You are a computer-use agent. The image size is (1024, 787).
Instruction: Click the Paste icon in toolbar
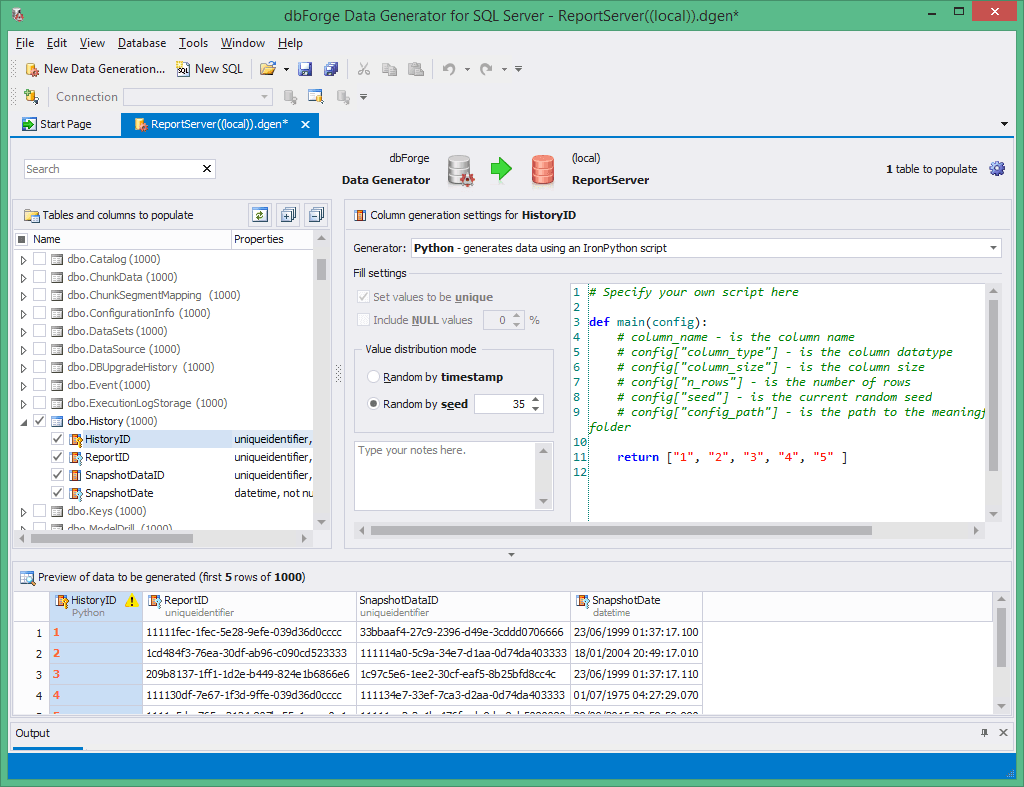416,69
